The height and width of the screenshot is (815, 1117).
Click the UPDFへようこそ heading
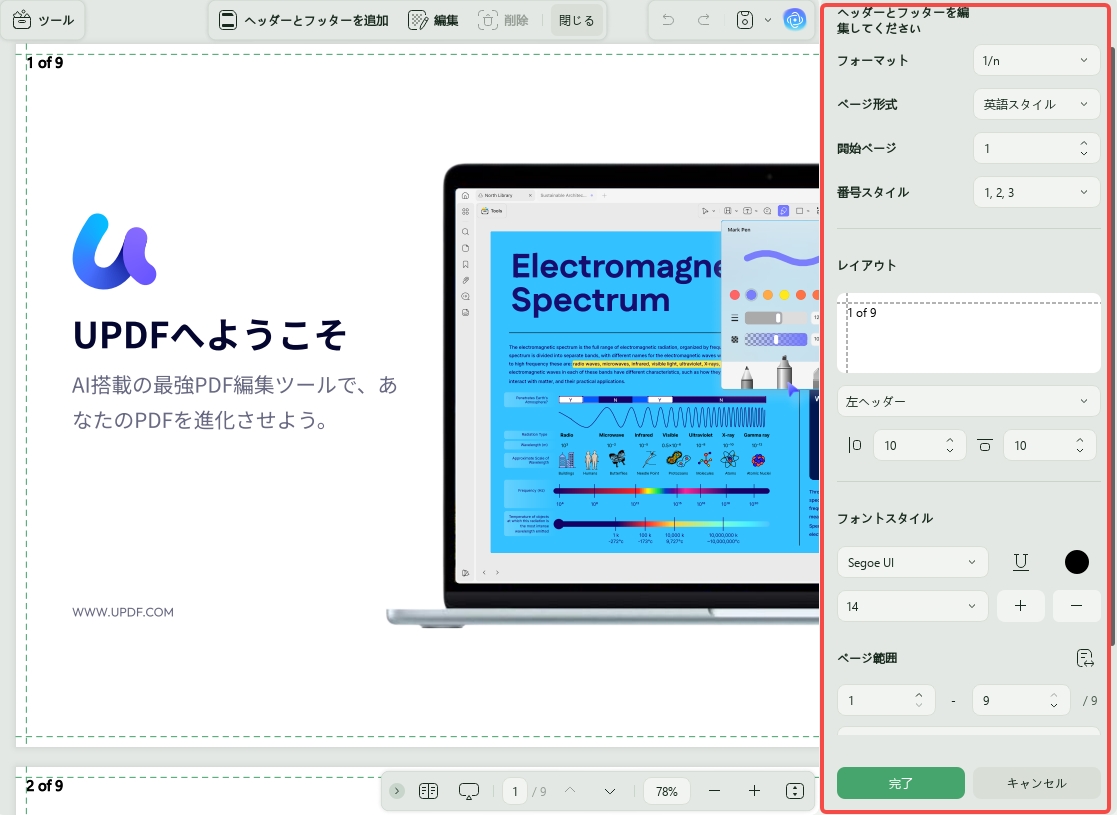pos(209,333)
